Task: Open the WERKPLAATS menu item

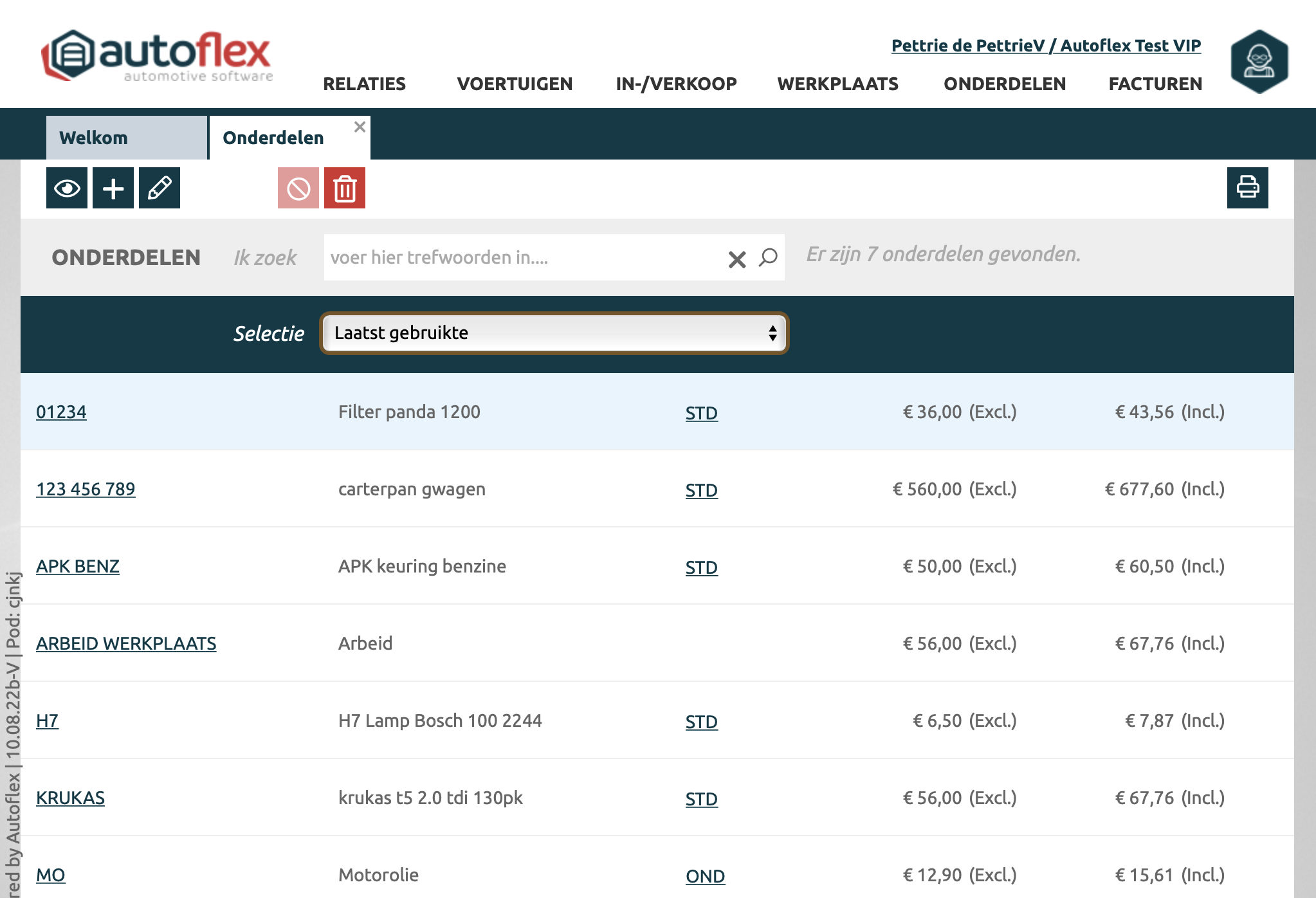Action: (837, 84)
